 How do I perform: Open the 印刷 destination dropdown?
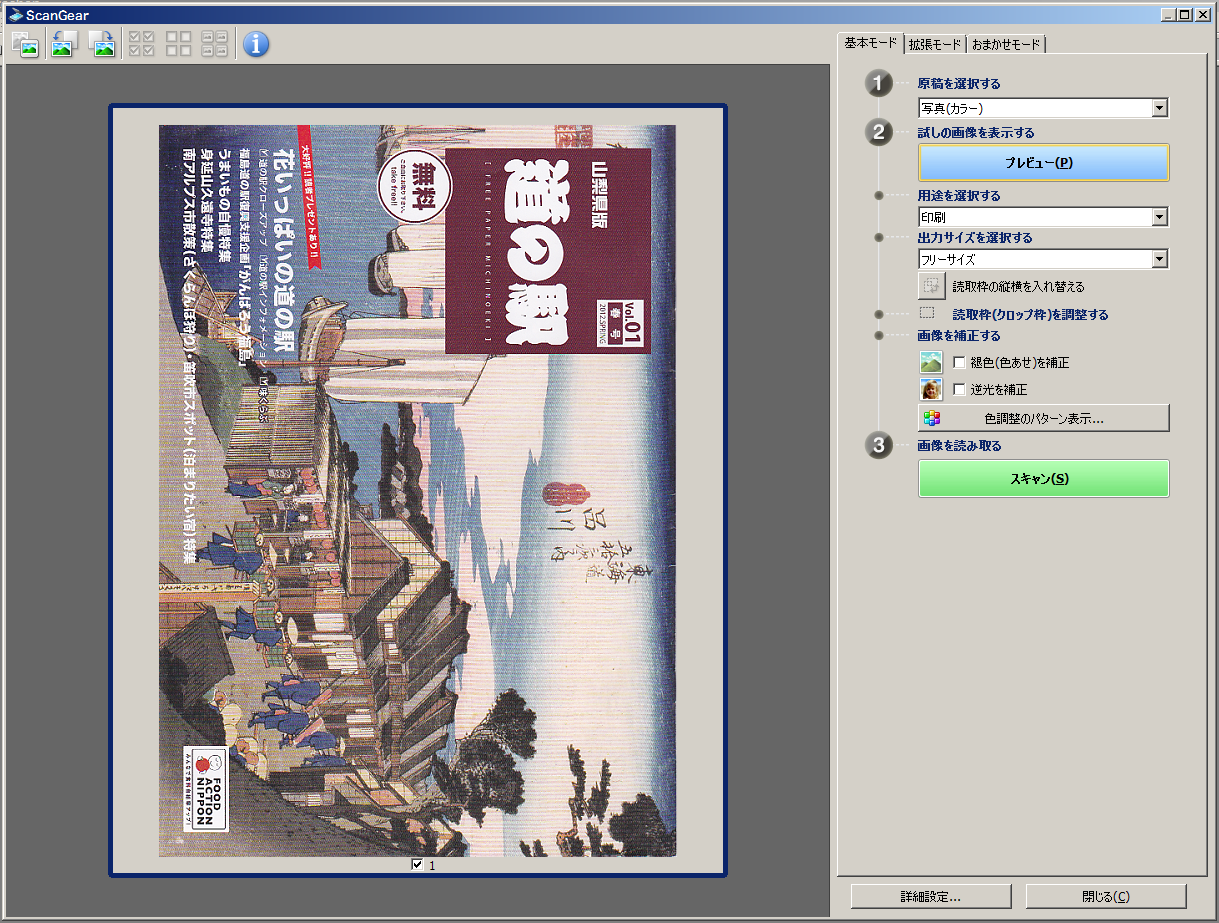tap(1043, 217)
